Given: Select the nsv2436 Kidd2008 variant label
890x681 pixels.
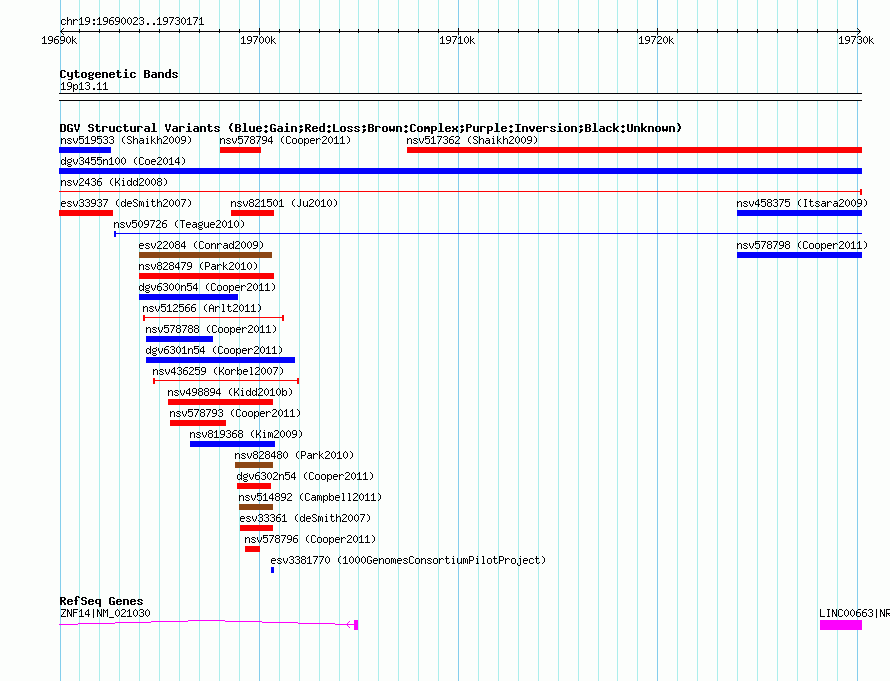Looking at the screenshot, I should point(113,182).
